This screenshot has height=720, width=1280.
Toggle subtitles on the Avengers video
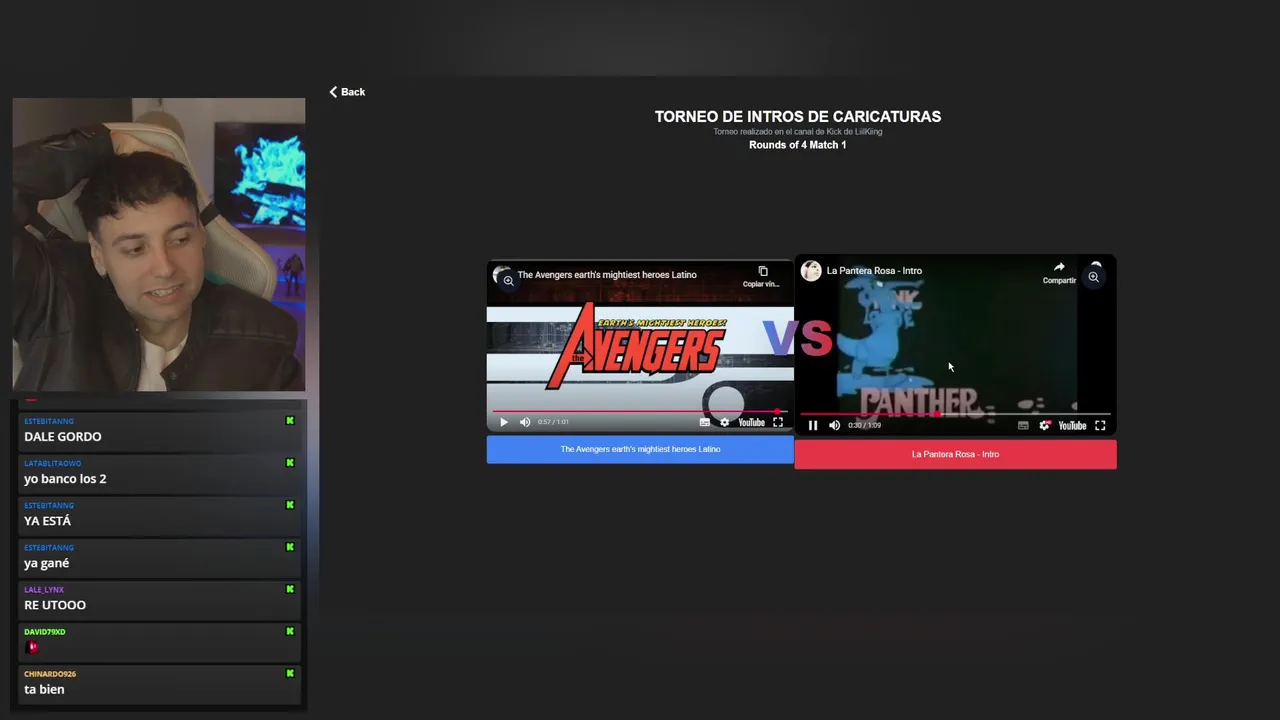(705, 422)
